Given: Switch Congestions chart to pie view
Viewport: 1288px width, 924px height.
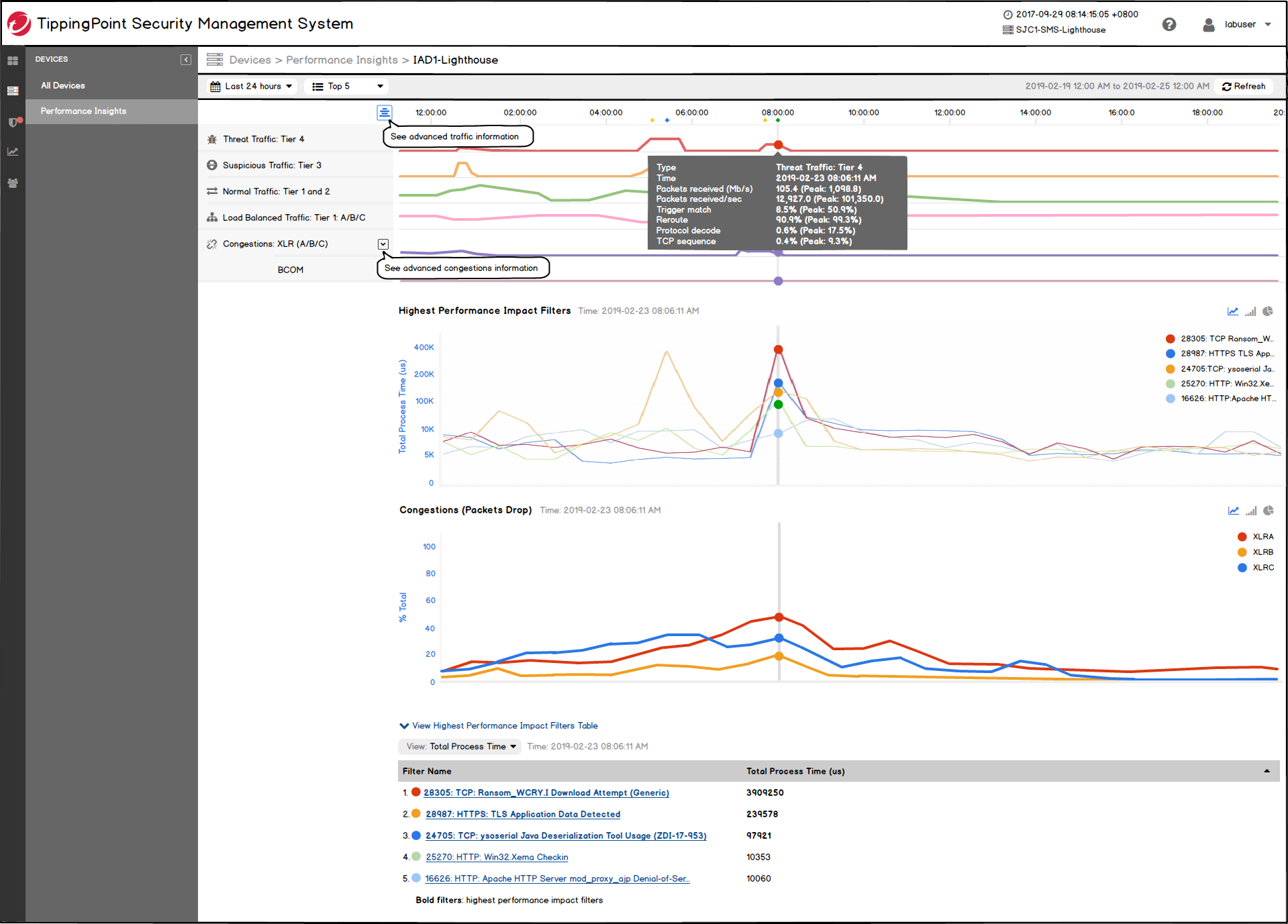Looking at the screenshot, I should [1269, 511].
